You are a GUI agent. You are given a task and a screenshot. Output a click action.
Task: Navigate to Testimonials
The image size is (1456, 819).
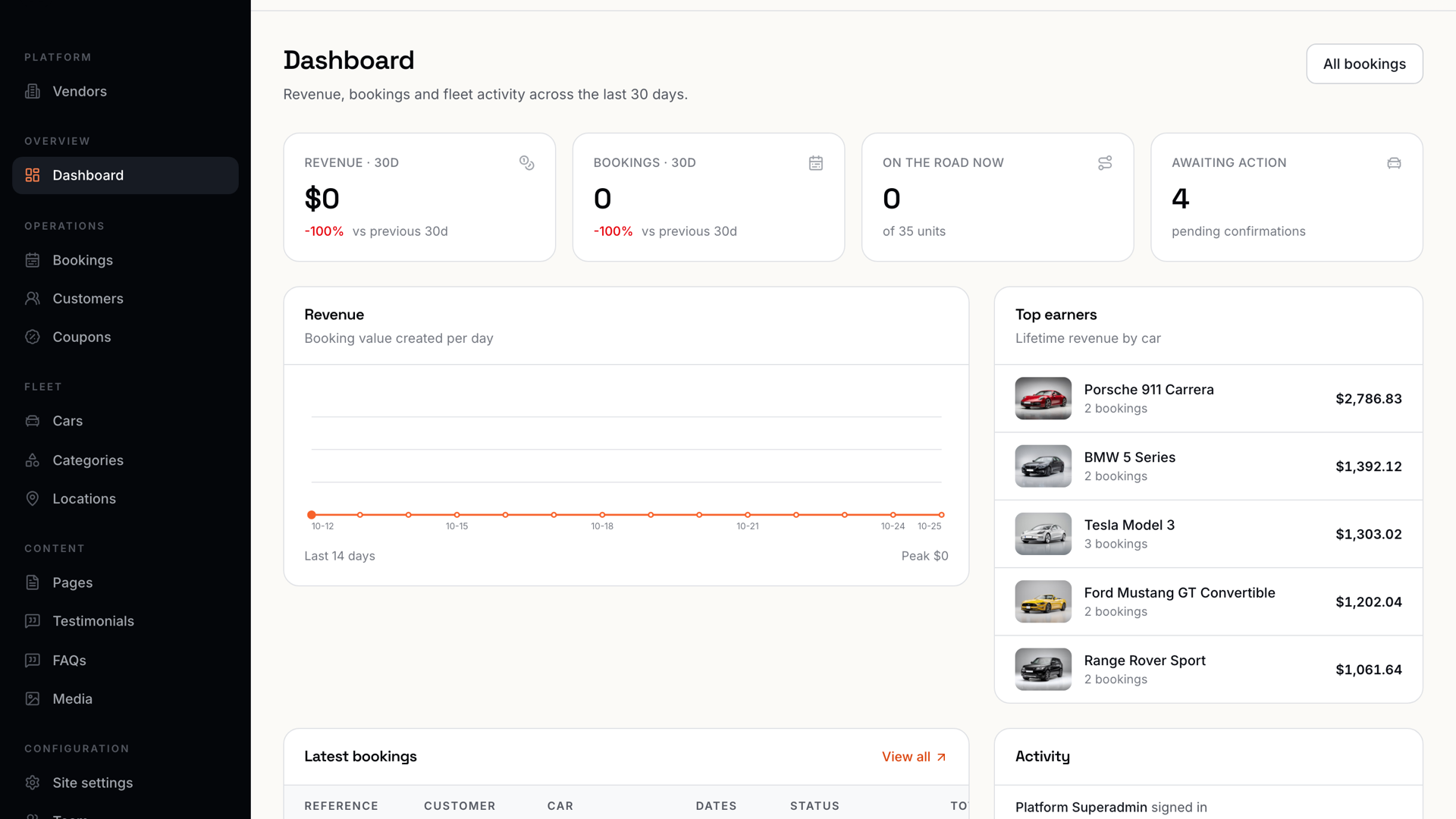(125, 621)
